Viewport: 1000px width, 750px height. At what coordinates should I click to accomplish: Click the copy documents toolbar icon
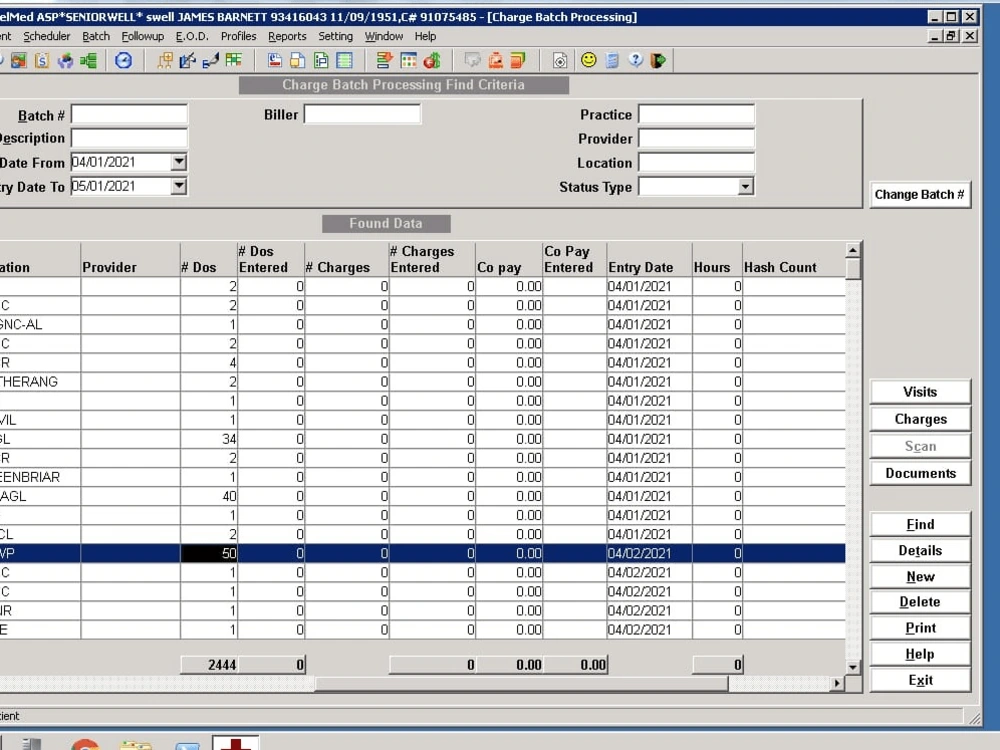point(298,61)
